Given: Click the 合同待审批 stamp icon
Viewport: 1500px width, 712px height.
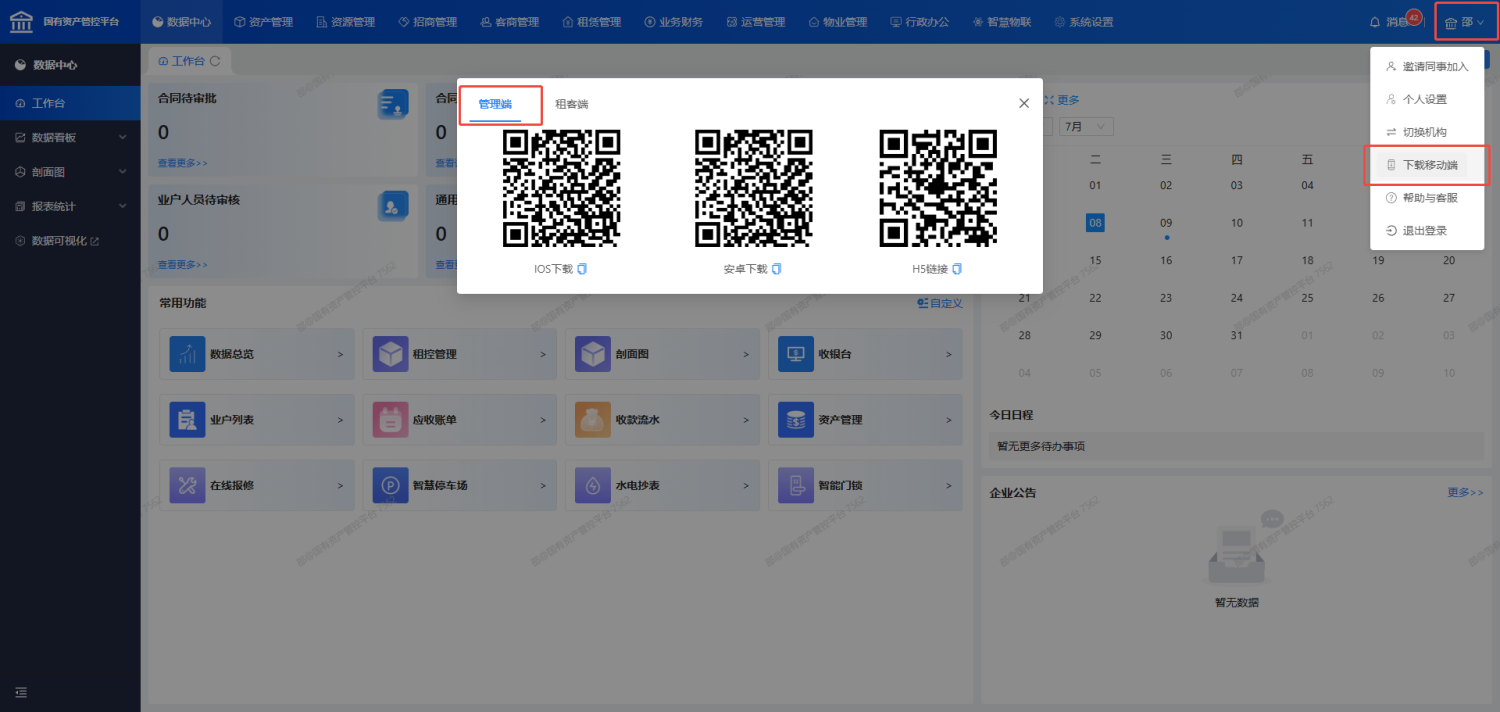Looking at the screenshot, I should point(392,104).
